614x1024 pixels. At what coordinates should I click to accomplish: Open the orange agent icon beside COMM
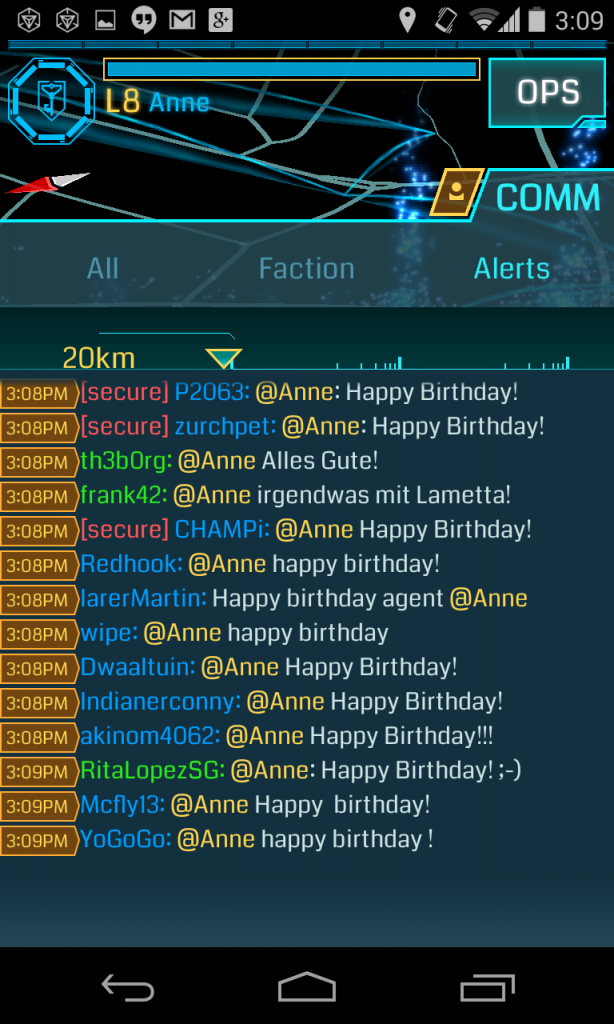point(457,193)
